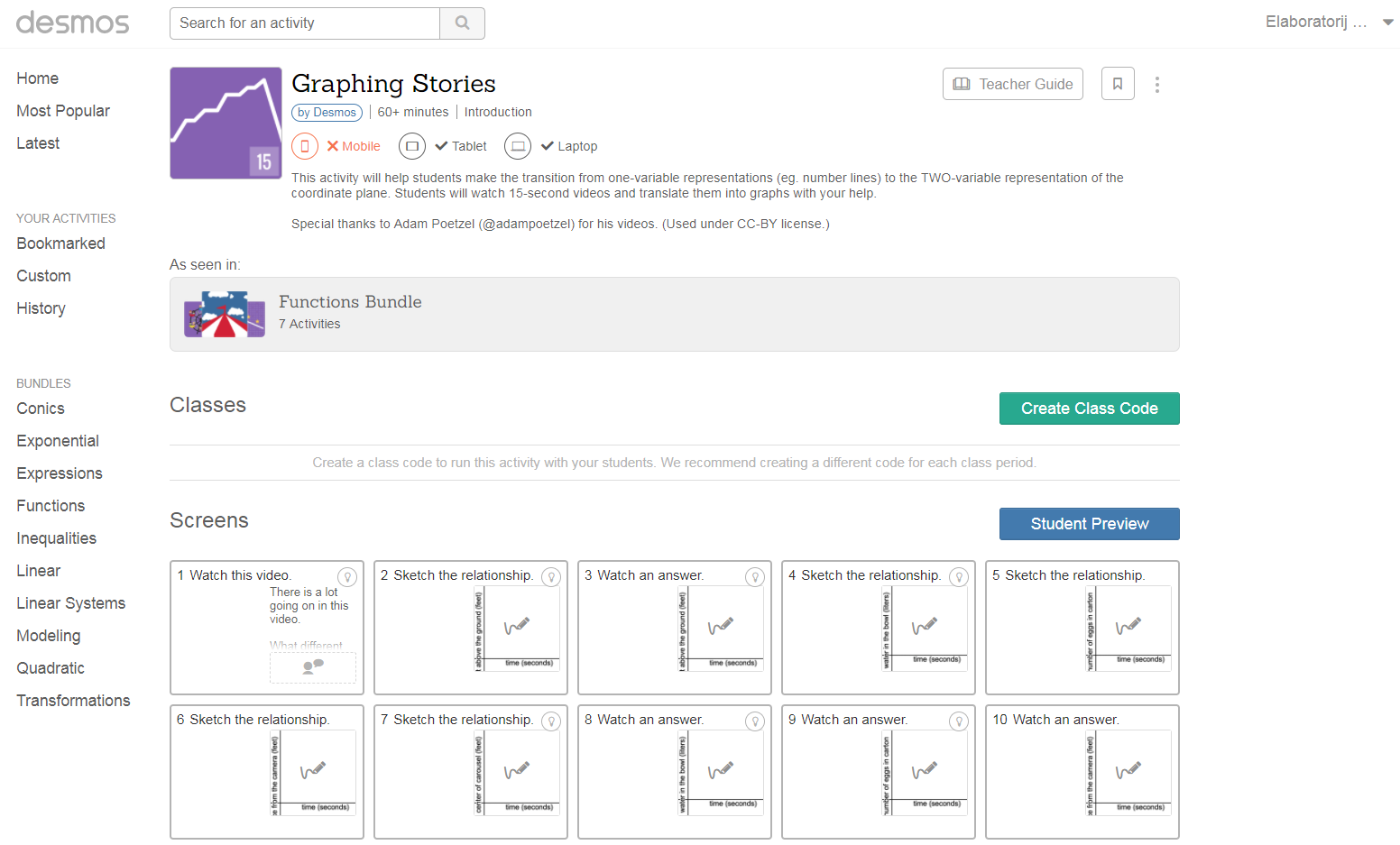
Task: Click the tablet device icon
Action: coord(412,146)
